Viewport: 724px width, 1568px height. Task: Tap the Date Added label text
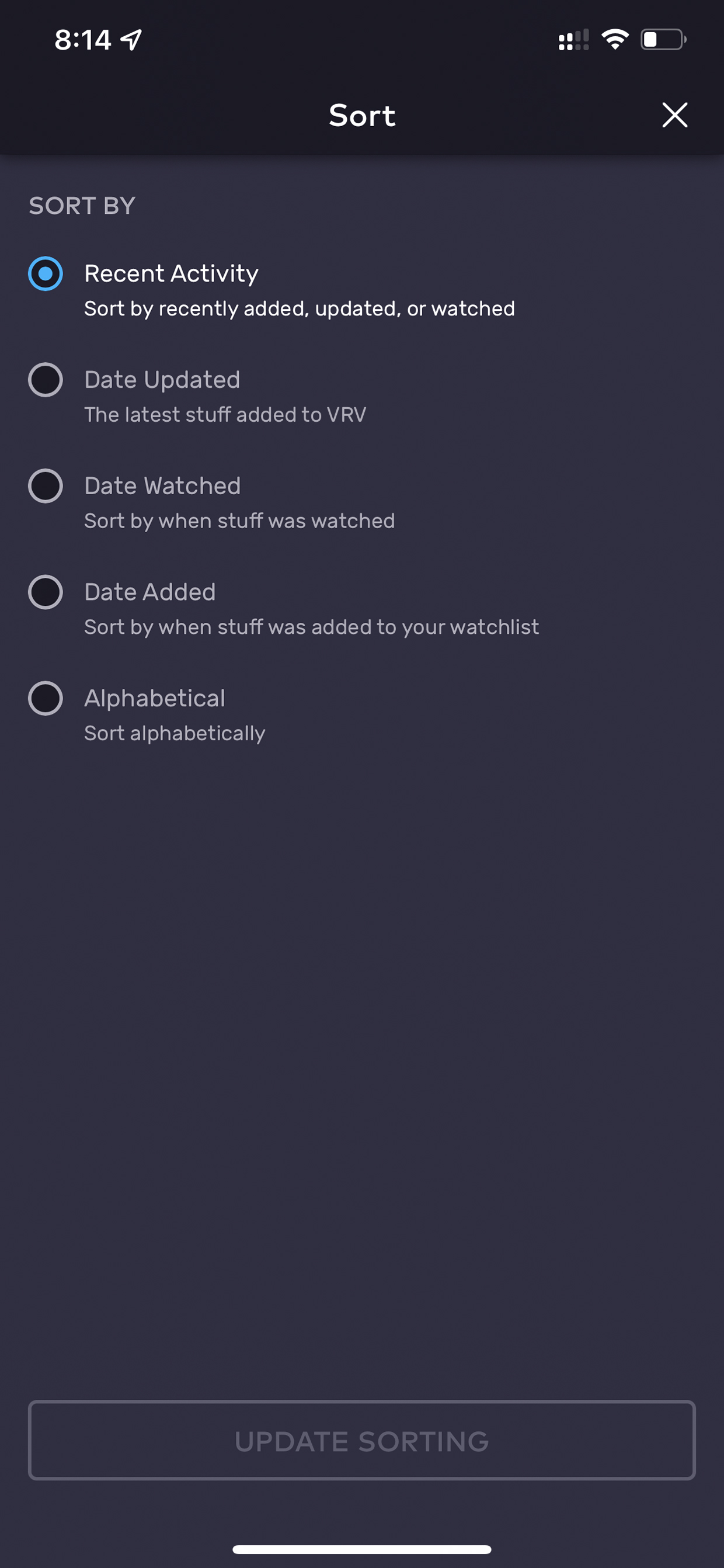[149, 592]
